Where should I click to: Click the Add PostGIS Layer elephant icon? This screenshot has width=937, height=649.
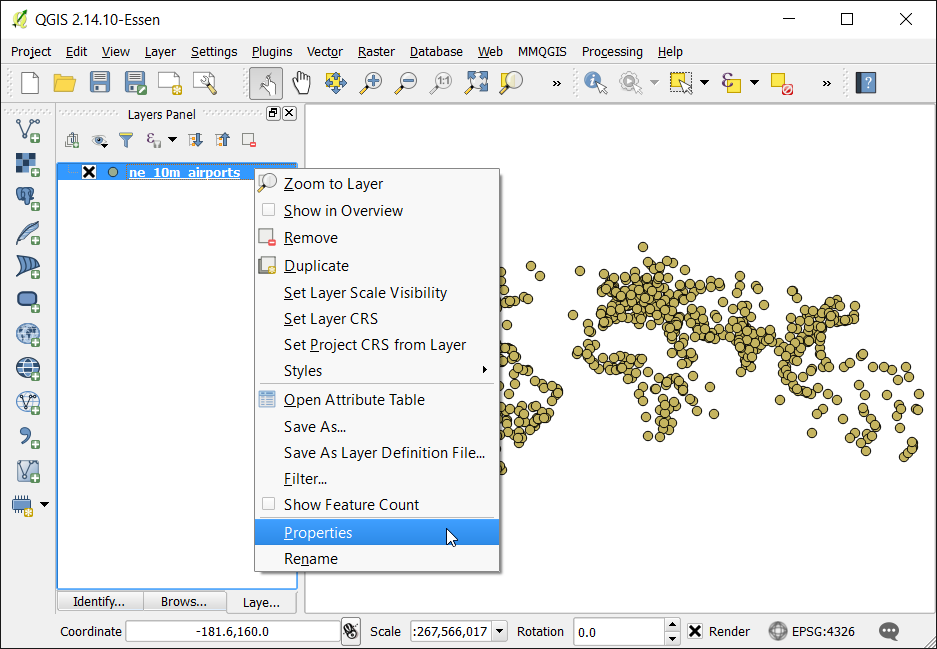(x=27, y=198)
